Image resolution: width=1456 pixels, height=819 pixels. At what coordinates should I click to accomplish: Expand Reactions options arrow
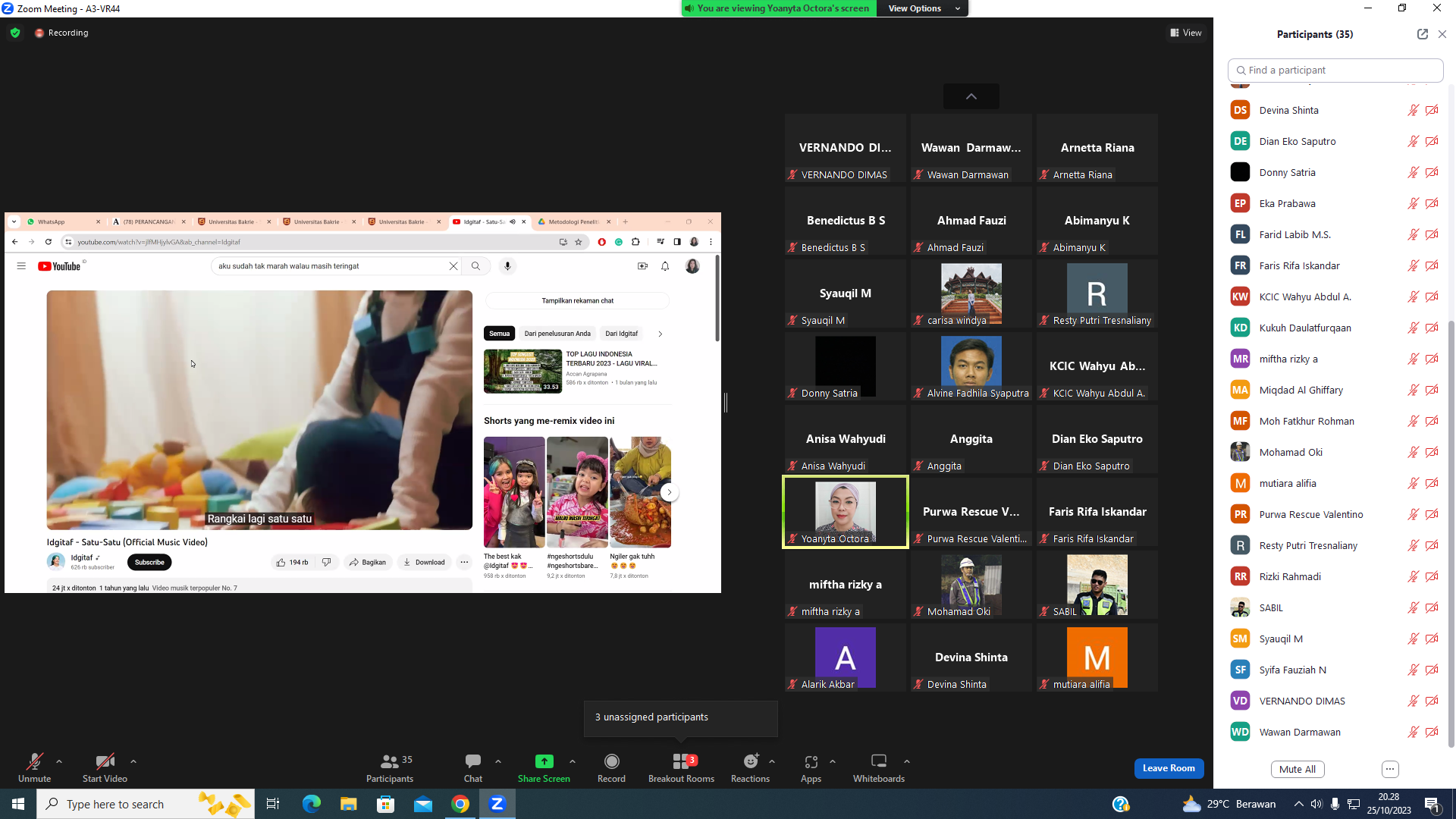point(772,761)
